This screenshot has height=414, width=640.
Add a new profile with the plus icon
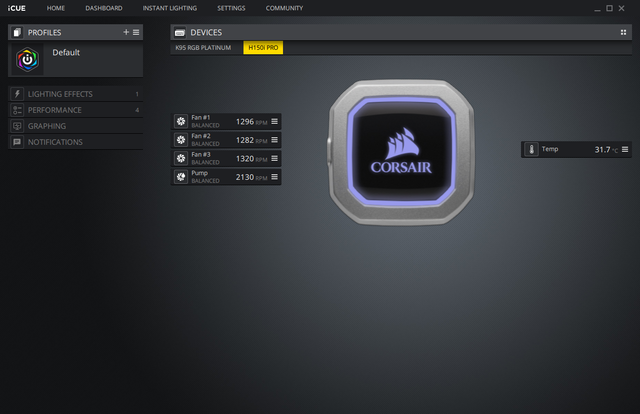point(126,32)
